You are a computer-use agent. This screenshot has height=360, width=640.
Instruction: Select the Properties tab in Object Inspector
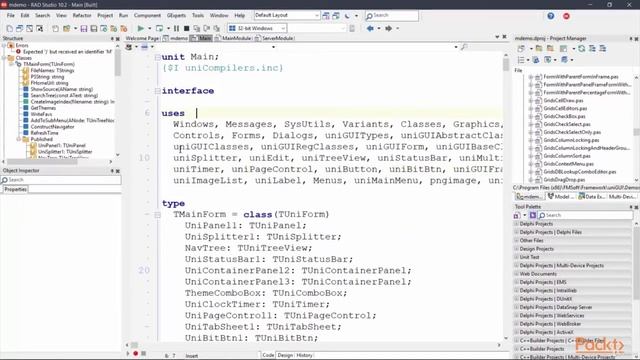16,189
